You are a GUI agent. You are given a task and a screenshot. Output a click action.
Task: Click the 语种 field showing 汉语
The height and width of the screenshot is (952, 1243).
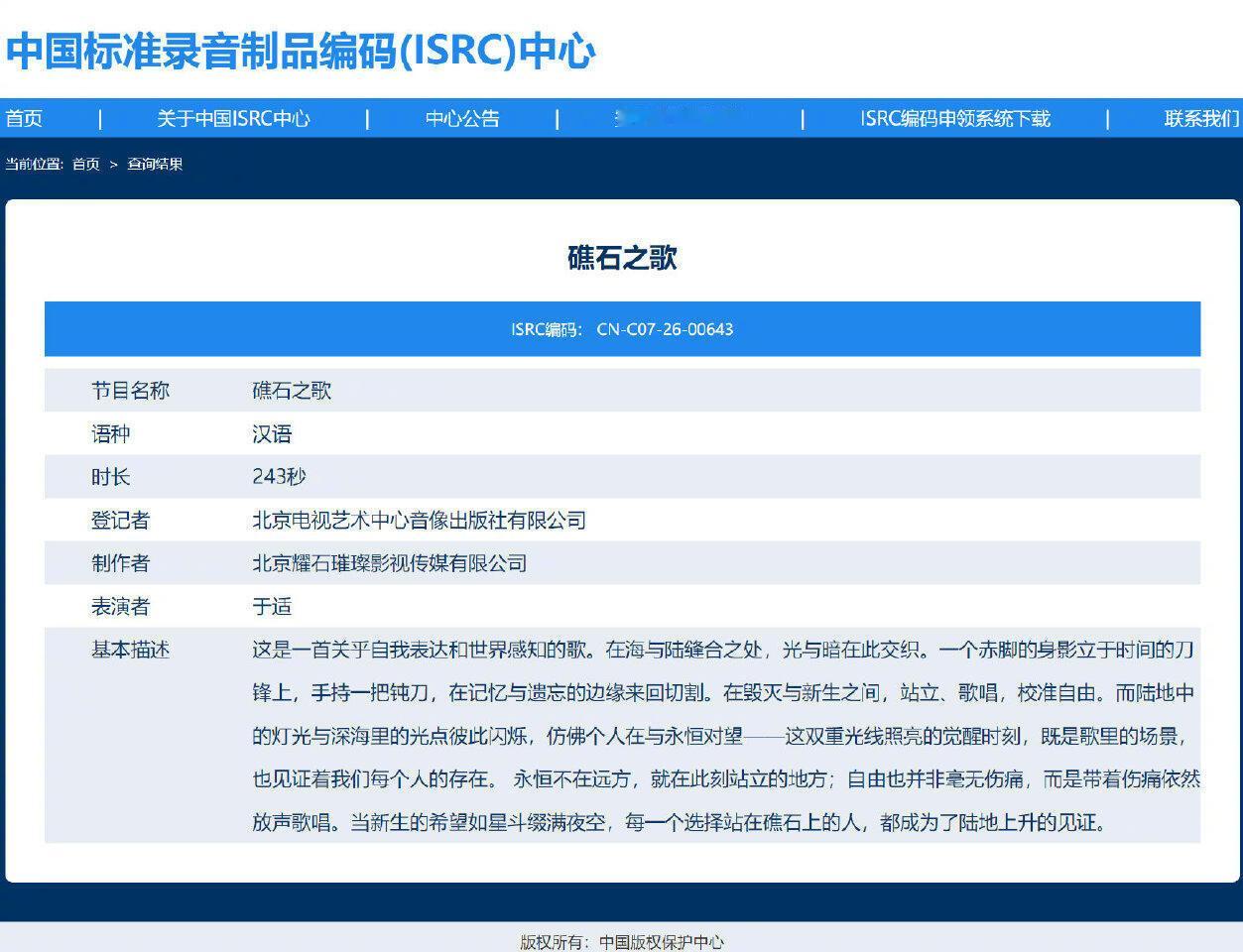270,433
